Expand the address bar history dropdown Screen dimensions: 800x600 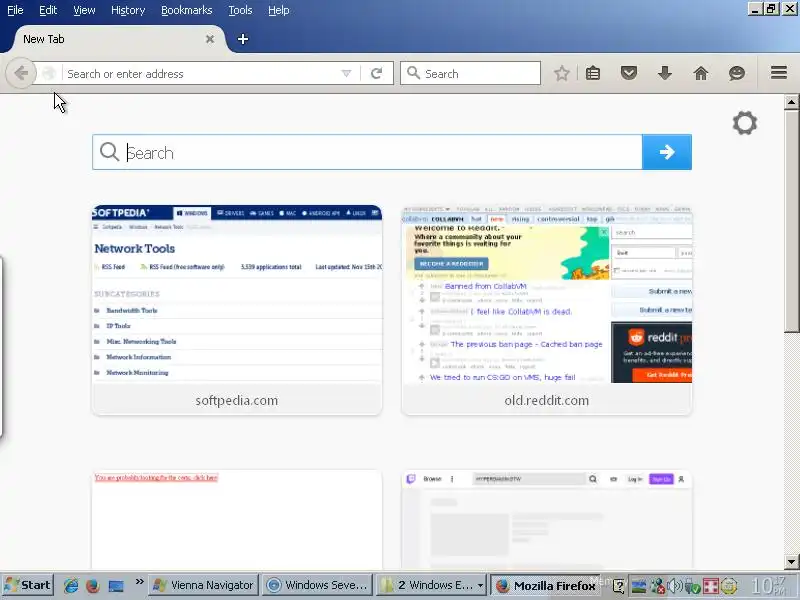click(346, 73)
